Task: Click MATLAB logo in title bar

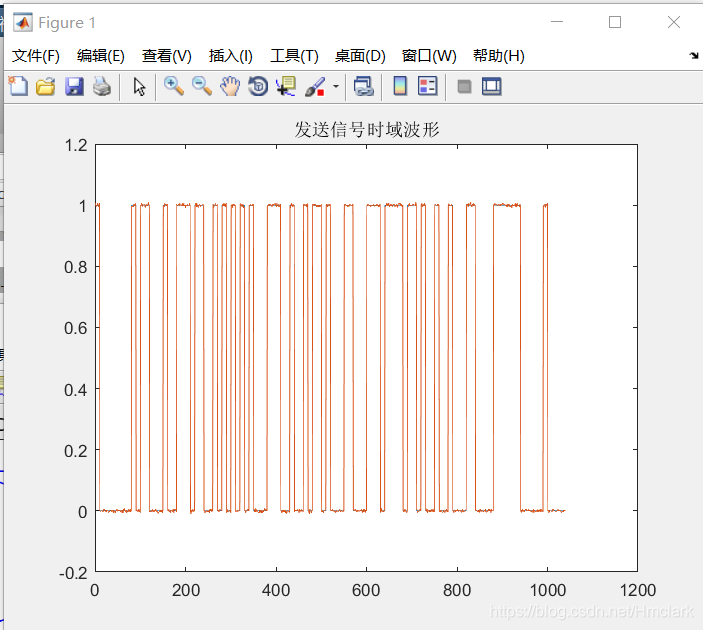Action: pyautogui.click(x=23, y=22)
